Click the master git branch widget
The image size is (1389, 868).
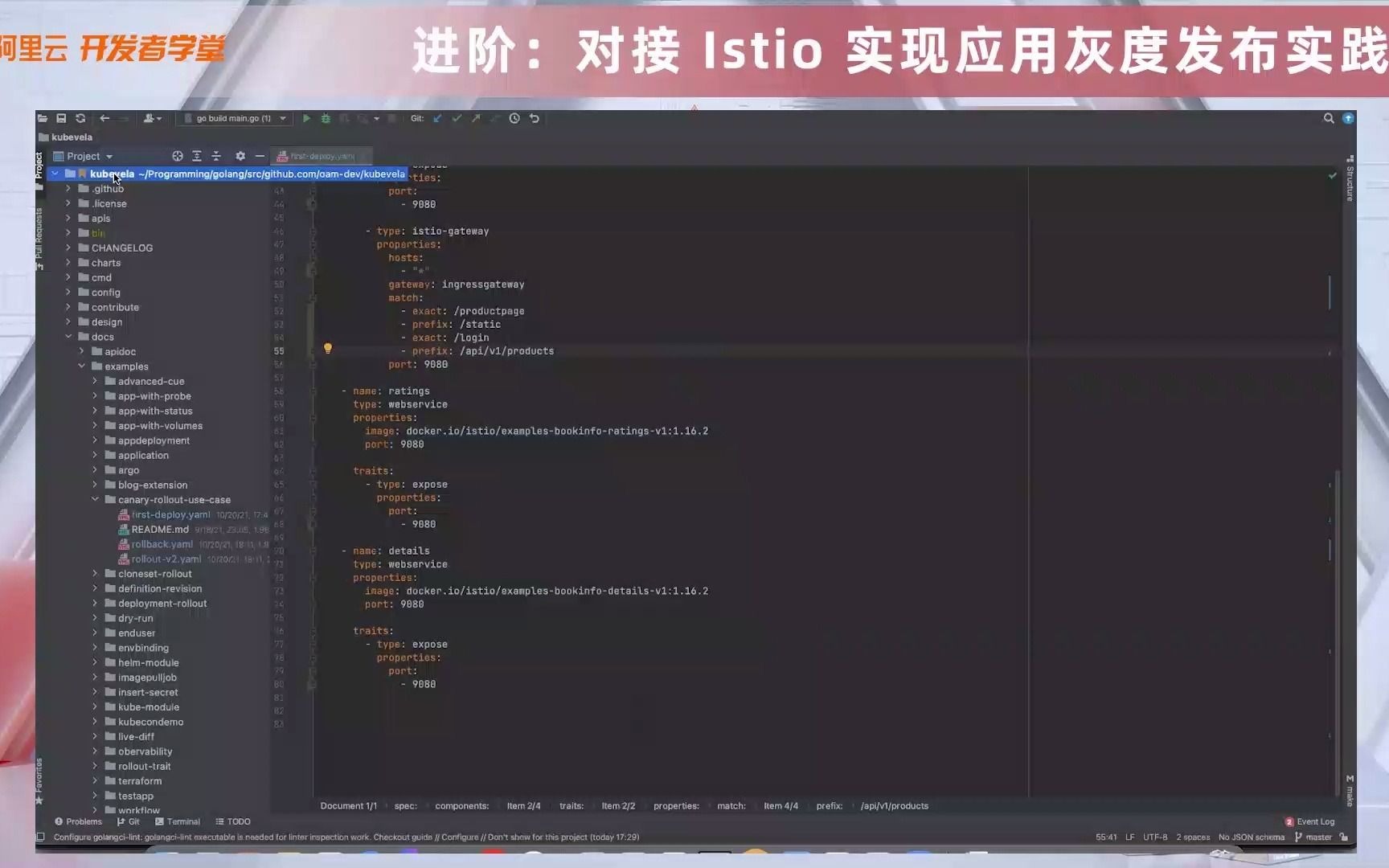point(1313,837)
